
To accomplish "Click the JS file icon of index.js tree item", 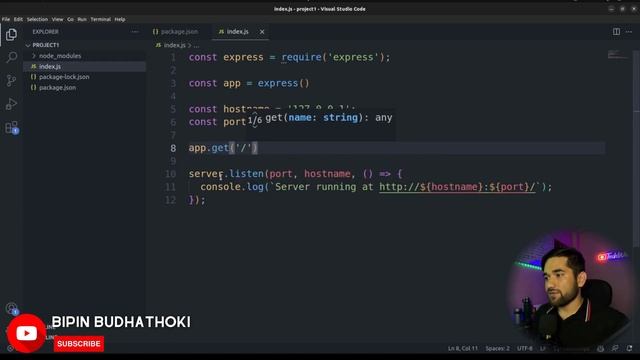I will 33,67.
